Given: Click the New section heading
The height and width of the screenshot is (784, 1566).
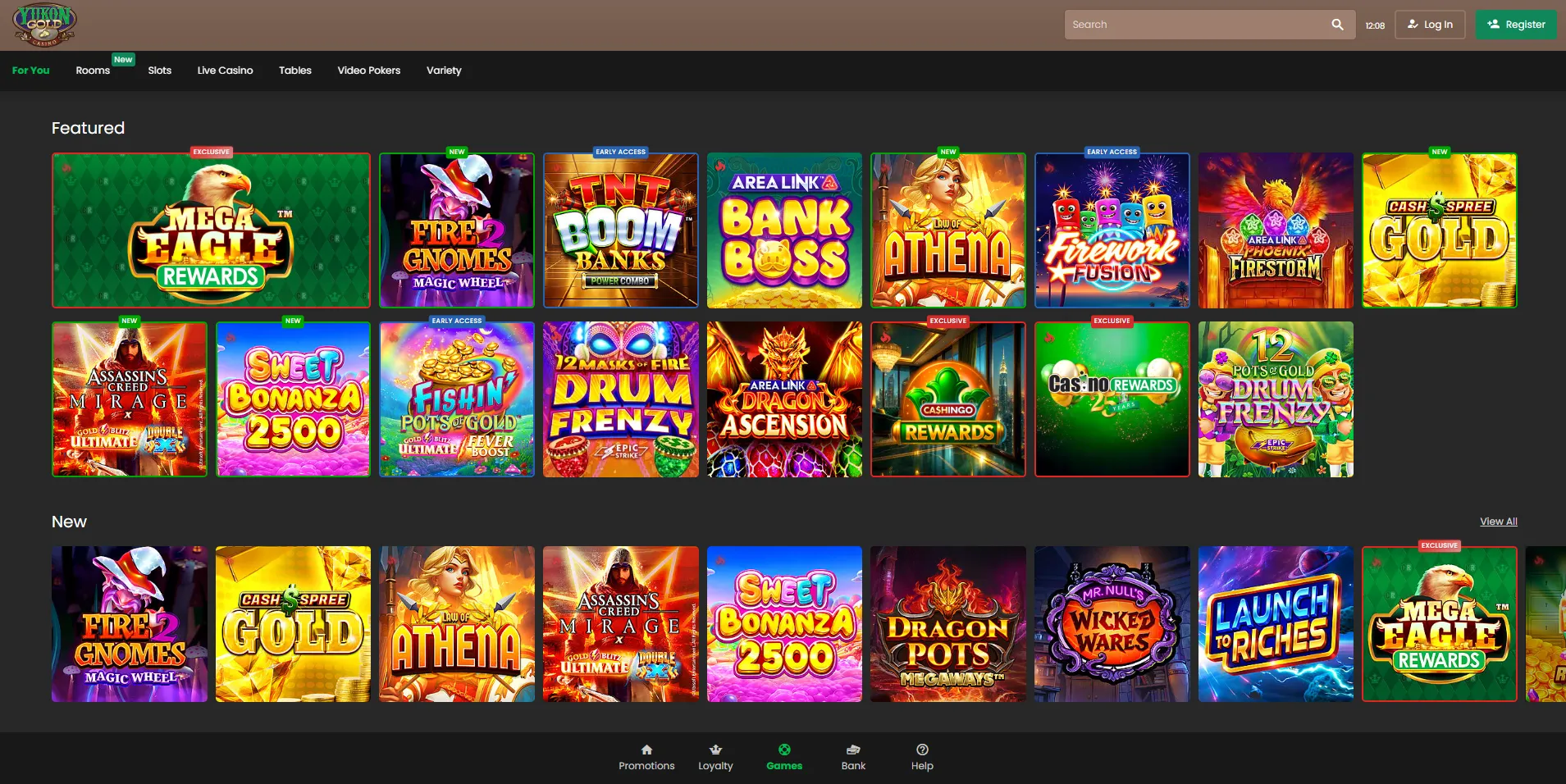Looking at the screenshot, I should coord(69,522).
